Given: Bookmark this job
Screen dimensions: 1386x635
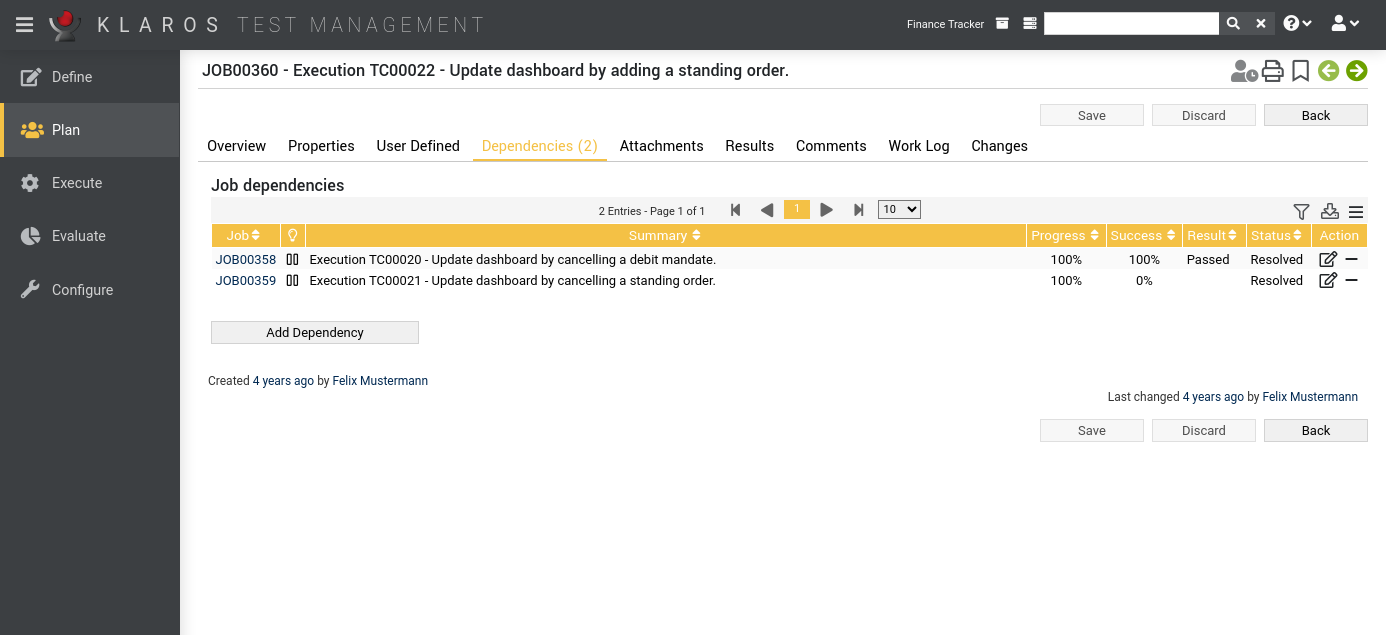Looking at the screenshot, I should [1299, 70].
